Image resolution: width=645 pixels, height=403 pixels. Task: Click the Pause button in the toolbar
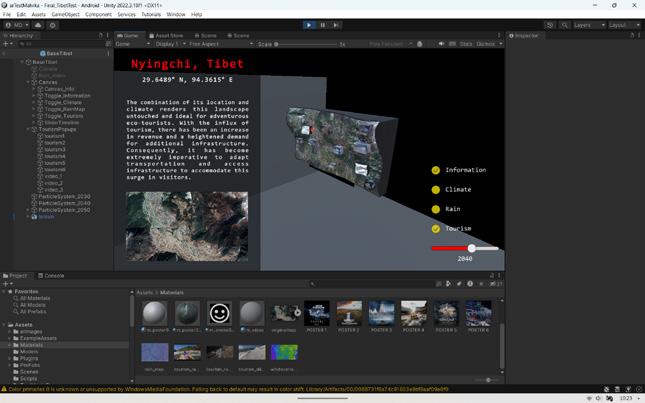(x=322, y=25)
